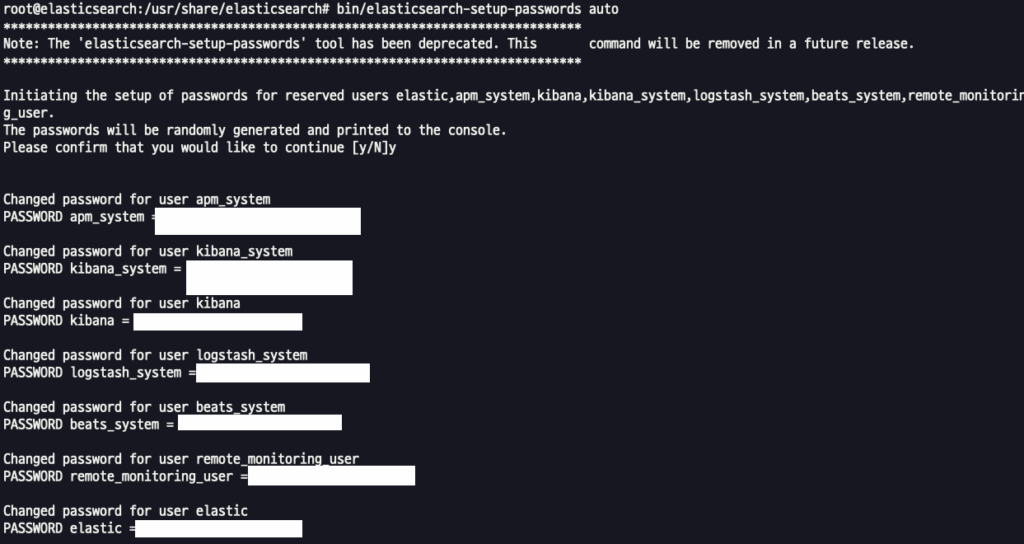Click the redacted kibana password box
Viewport: 1024px width, 544px height.
coord(217,321)
